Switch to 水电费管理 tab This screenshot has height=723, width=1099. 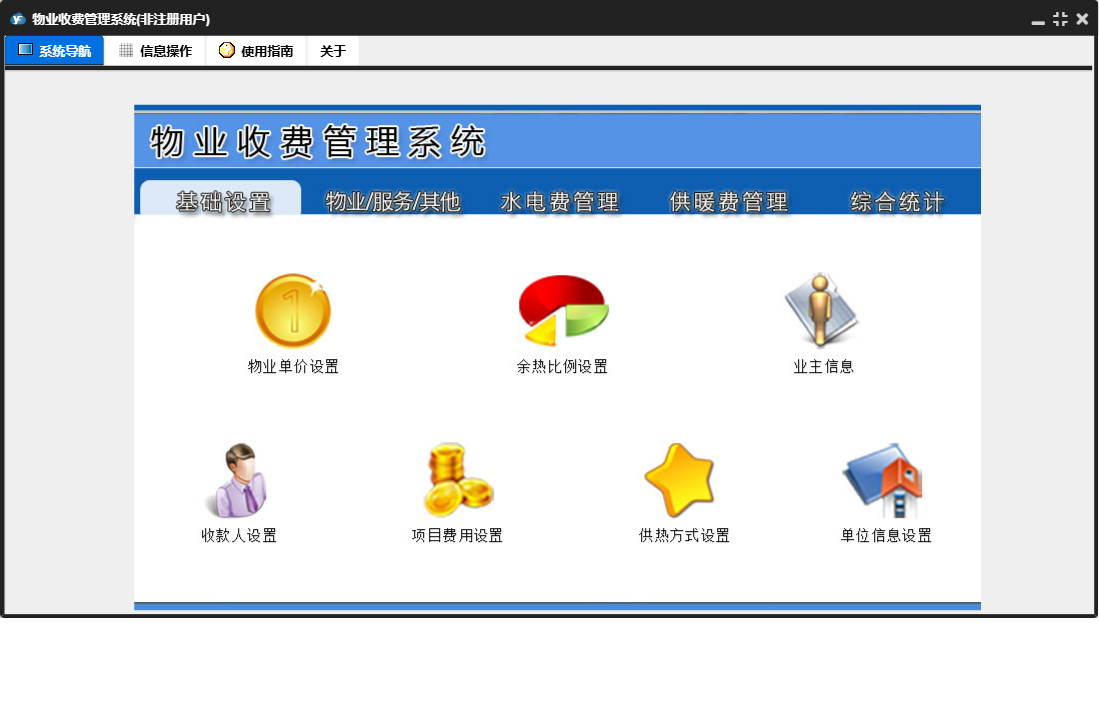(559, 202)
